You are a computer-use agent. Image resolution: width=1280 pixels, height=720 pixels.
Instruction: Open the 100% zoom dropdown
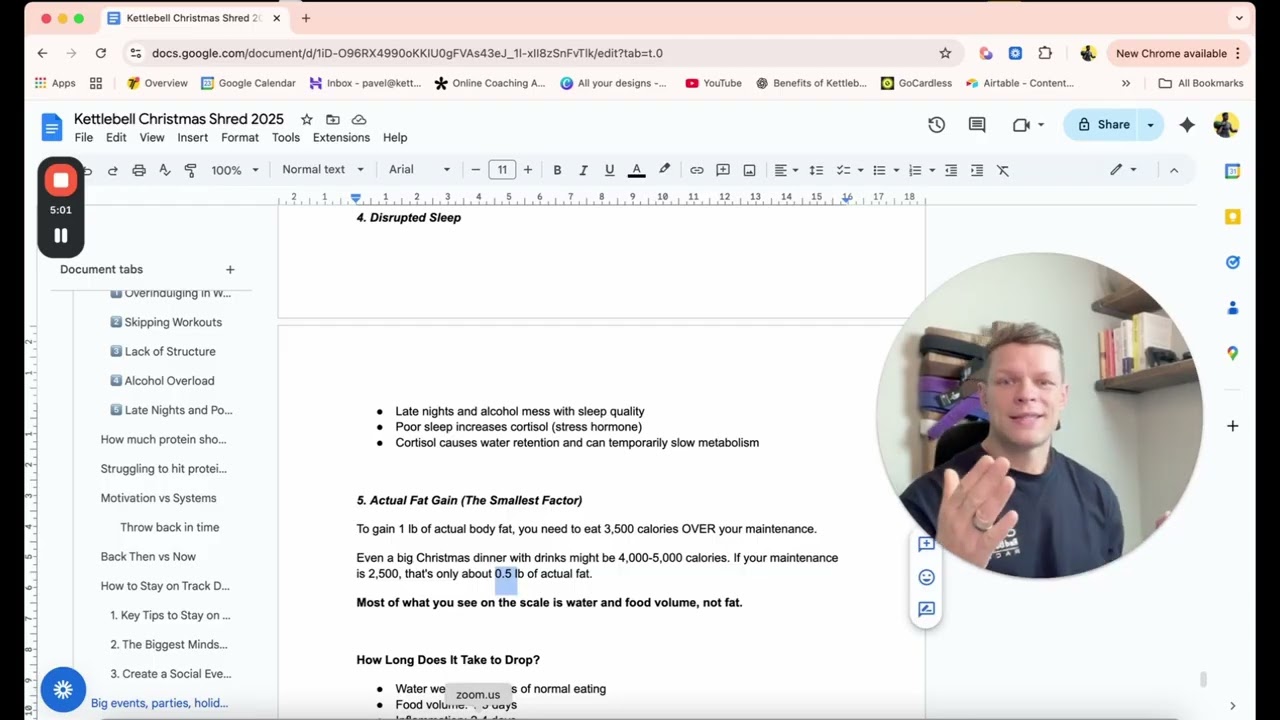234,170
